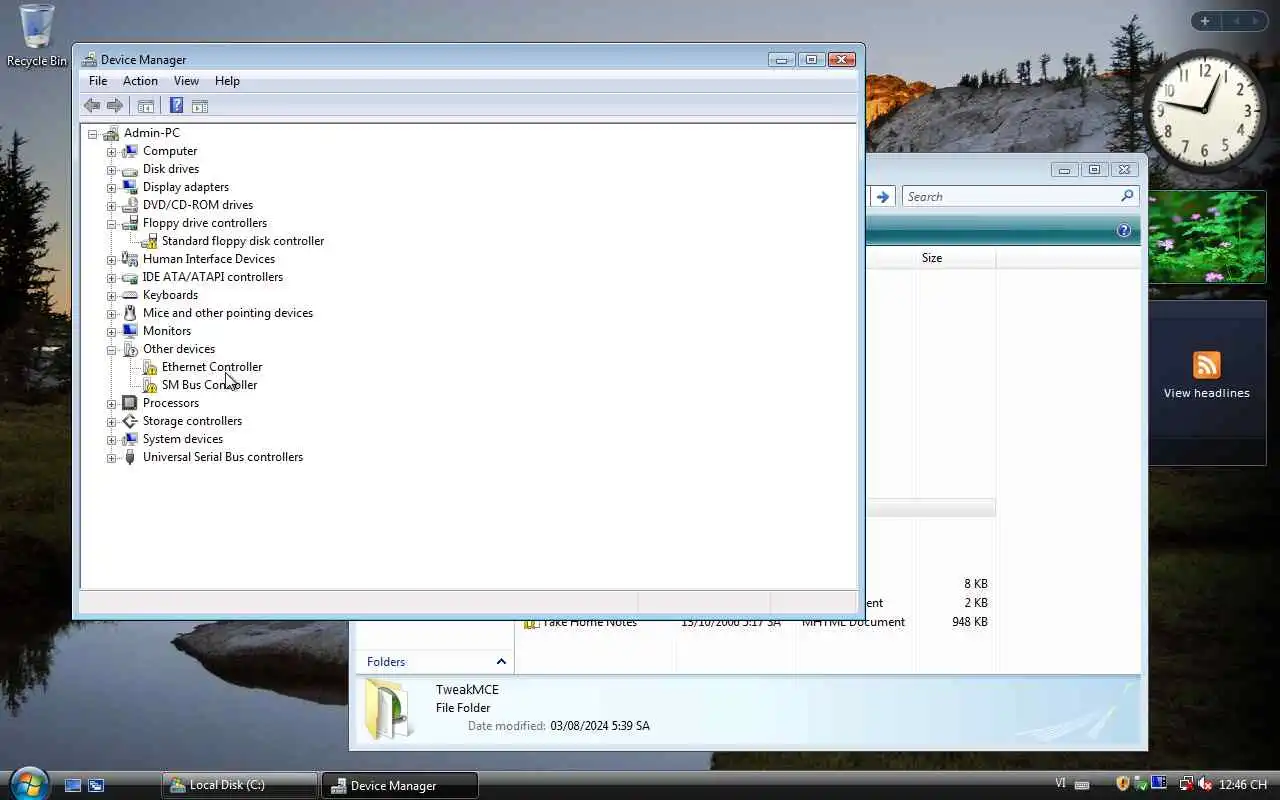Select the Storage controllers row
The image size is (1280, 800).
[192, 421]
